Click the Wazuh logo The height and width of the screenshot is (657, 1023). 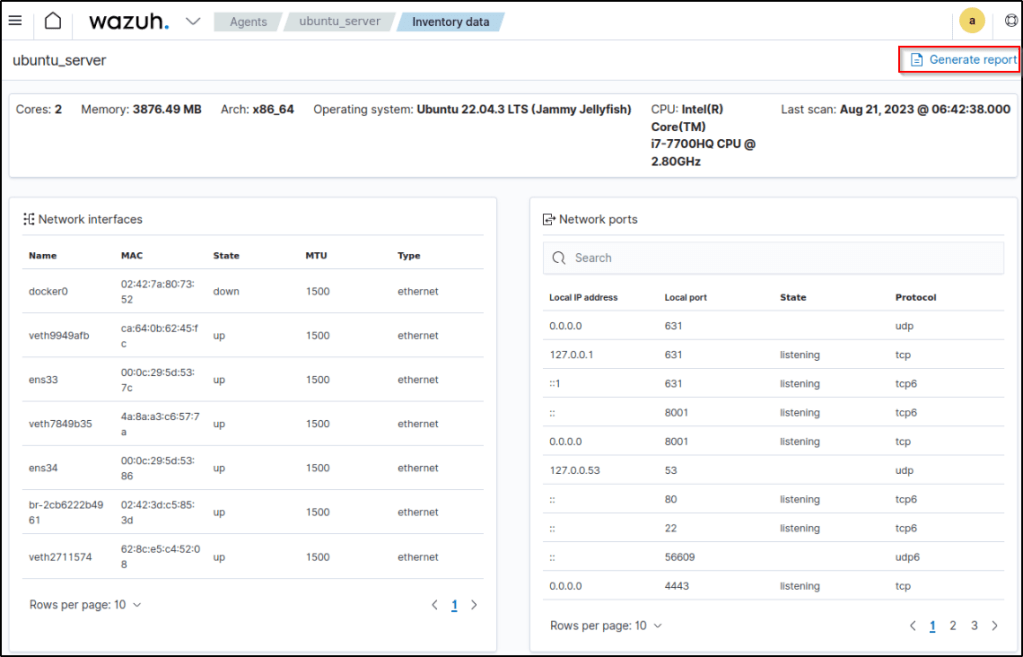(128, 21)
